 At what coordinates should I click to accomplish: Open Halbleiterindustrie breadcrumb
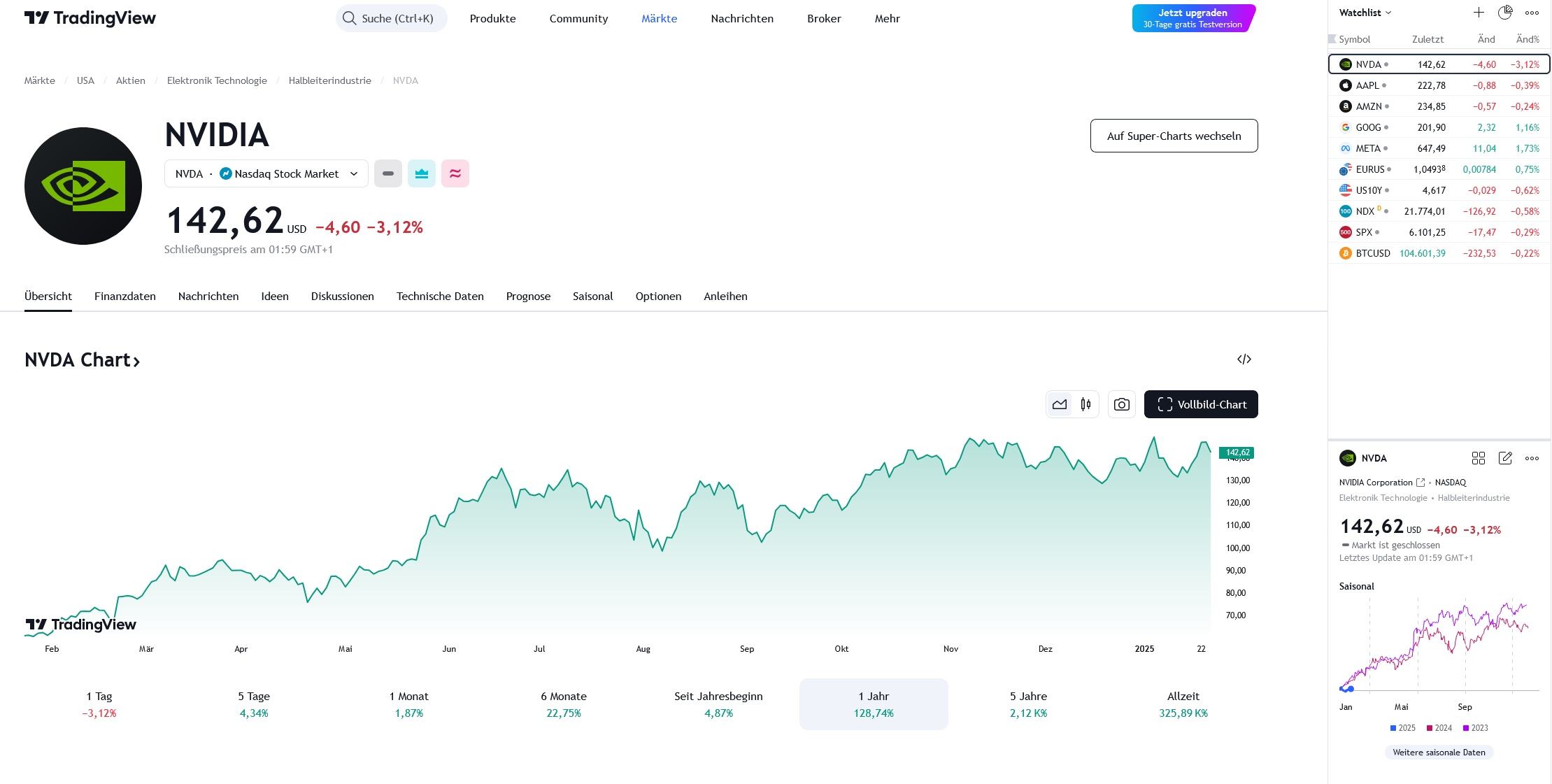tap(329, 80)
